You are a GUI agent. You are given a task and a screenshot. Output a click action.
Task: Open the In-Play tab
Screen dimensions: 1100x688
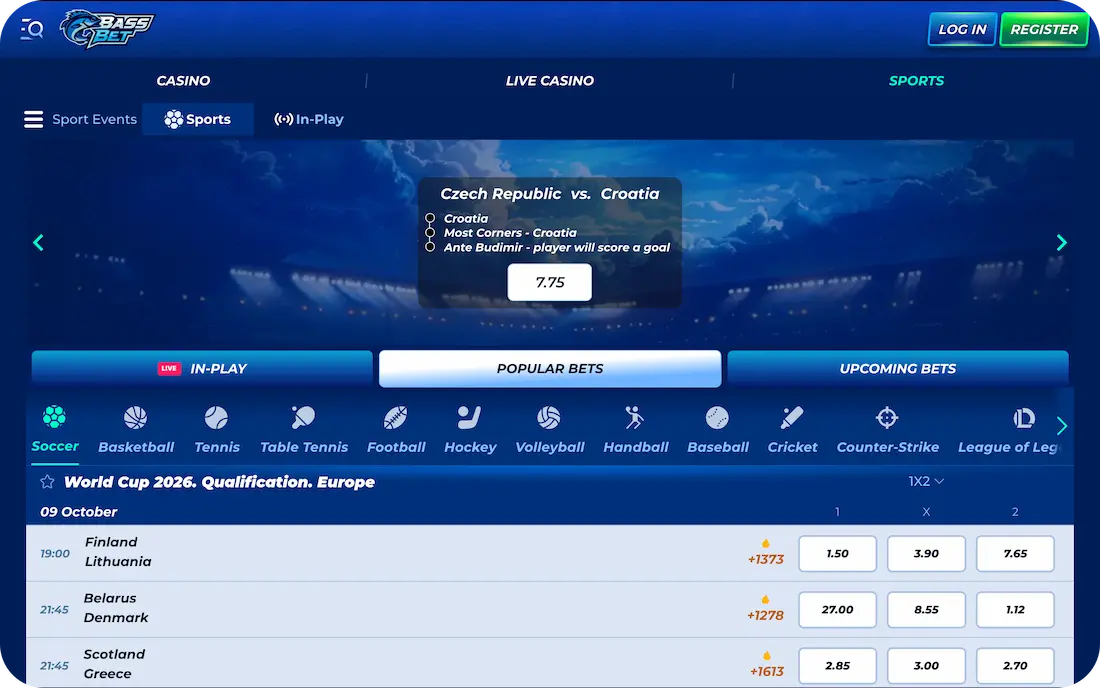pos(308,119)
